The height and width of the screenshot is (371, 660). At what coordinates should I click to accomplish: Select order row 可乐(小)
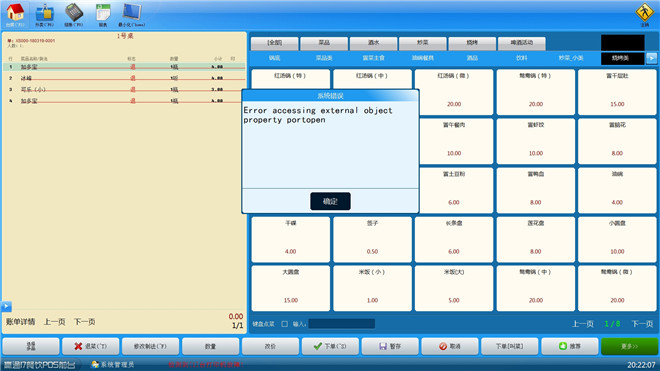[x=124, y=89]
